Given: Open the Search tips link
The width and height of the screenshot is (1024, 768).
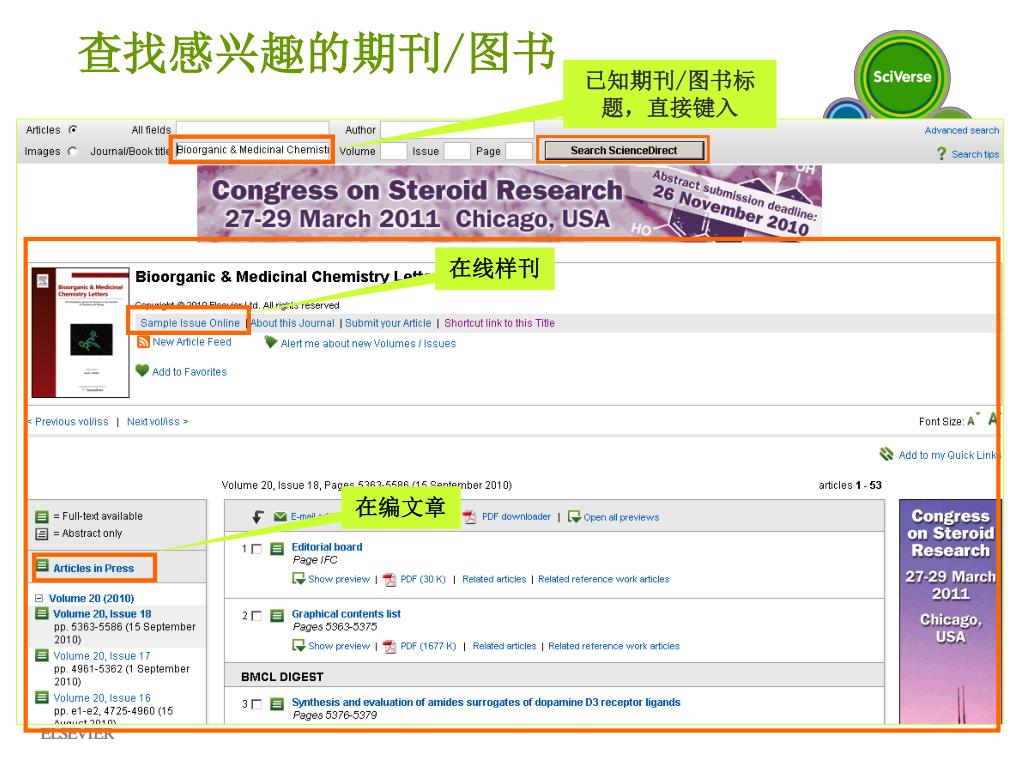Looking at the screenshot, I should (x=975, y=154).
